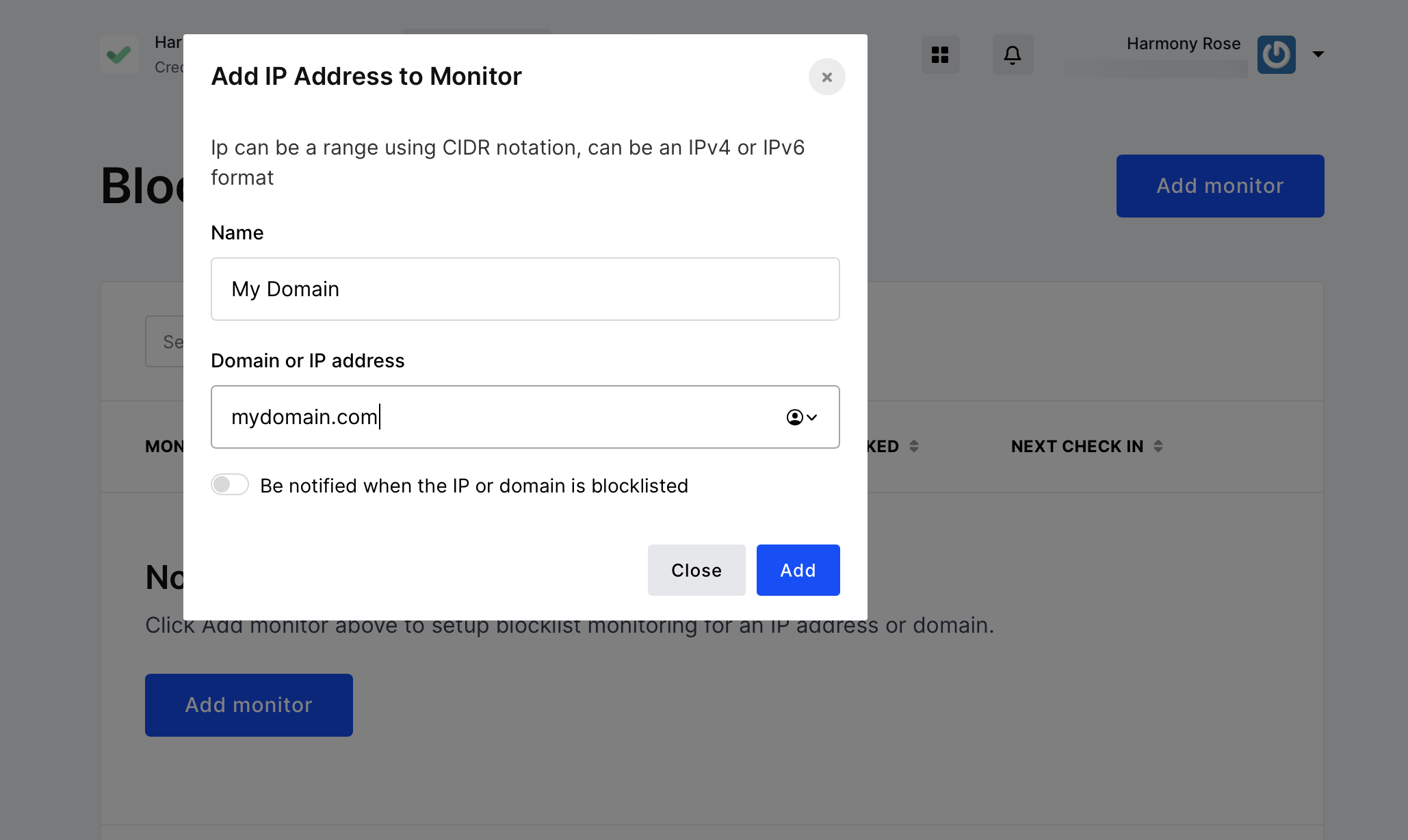Open the apps grid icon in header

(939, 55)
